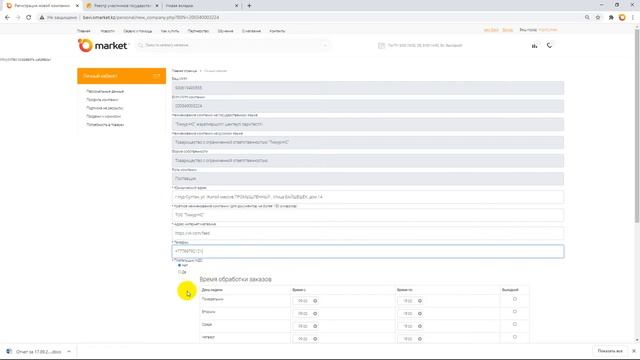
Task: Click the market logo
Action: coord(103,45)
